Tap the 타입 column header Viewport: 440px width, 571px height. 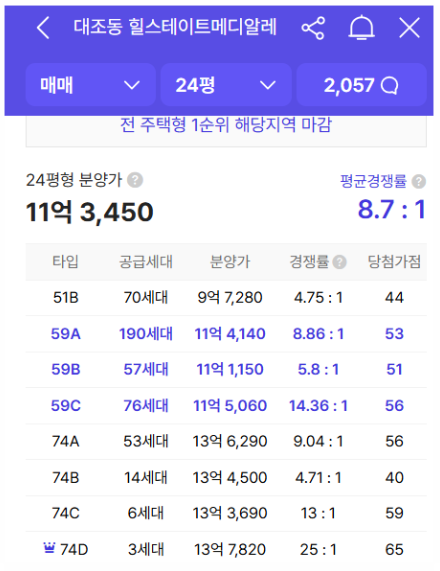click(x=66, y=261)
